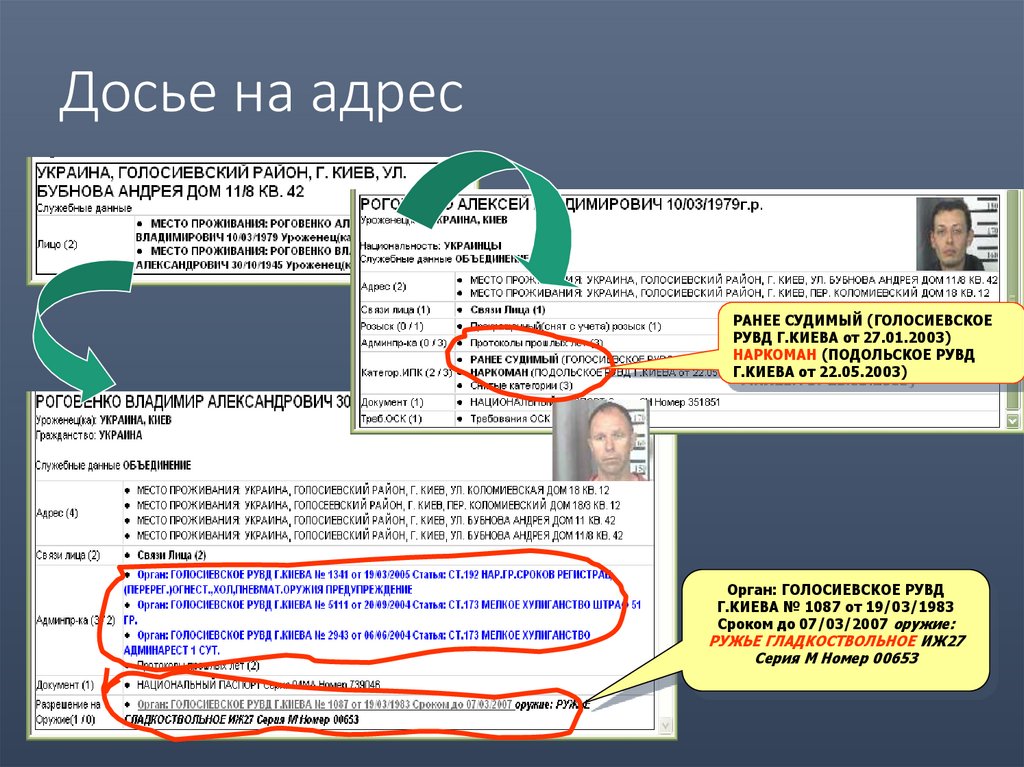Click bold "Связи Лица (2)" entry

pos(172,555)
